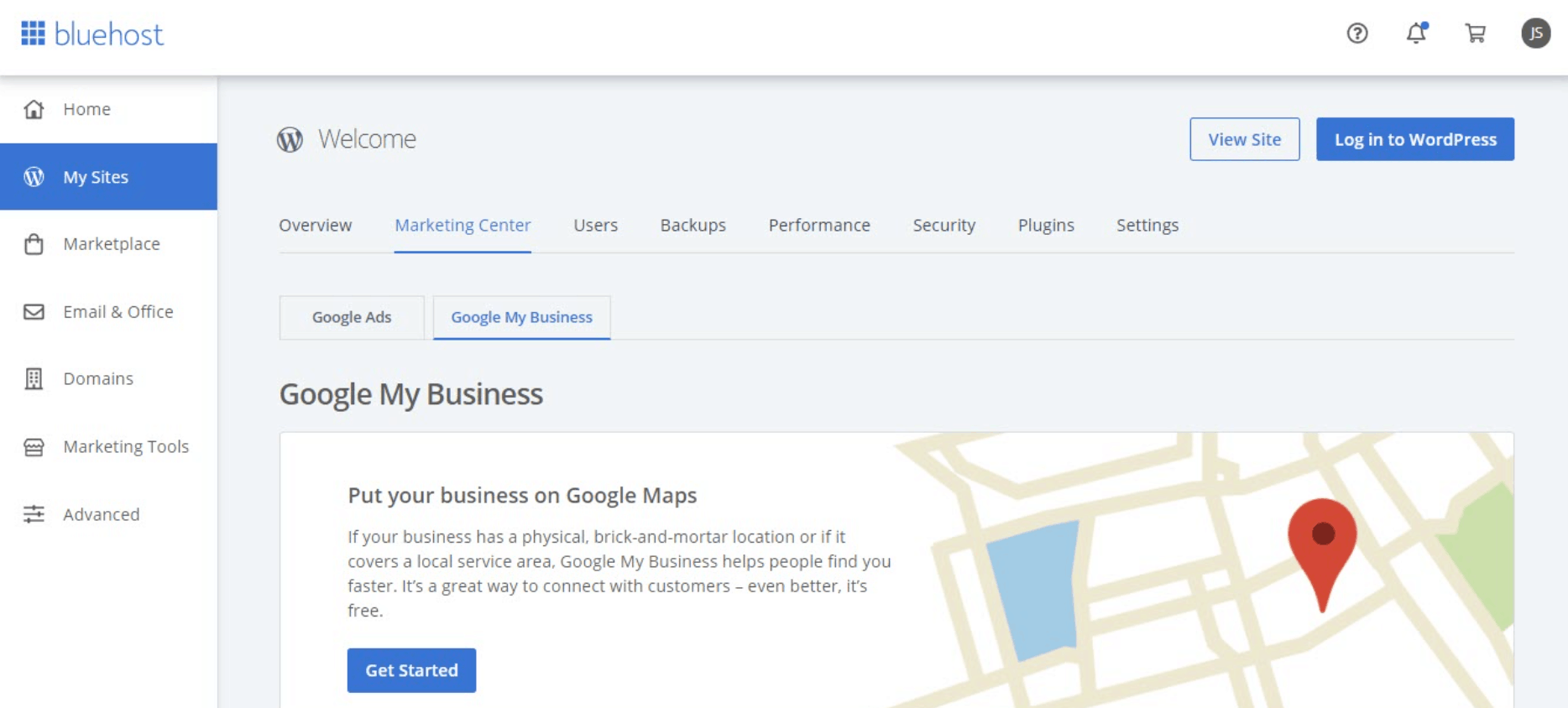1568x708 pixels.
Task: Switch to the Overview tab
Action: point(316,225)
